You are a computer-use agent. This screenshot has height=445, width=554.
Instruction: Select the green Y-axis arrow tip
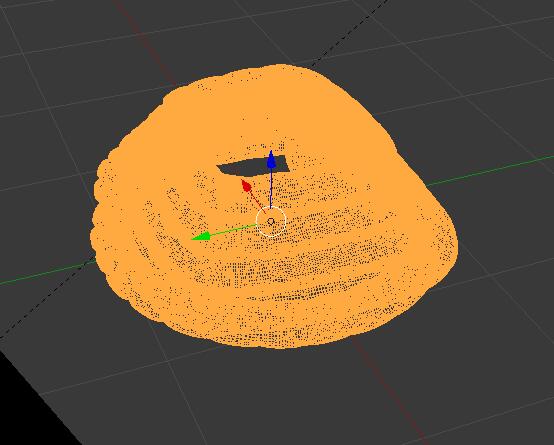tap(201, 236)
